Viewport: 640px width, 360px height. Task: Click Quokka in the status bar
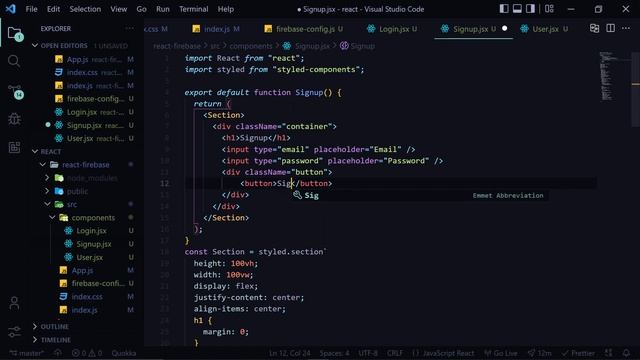pos(124,353)
